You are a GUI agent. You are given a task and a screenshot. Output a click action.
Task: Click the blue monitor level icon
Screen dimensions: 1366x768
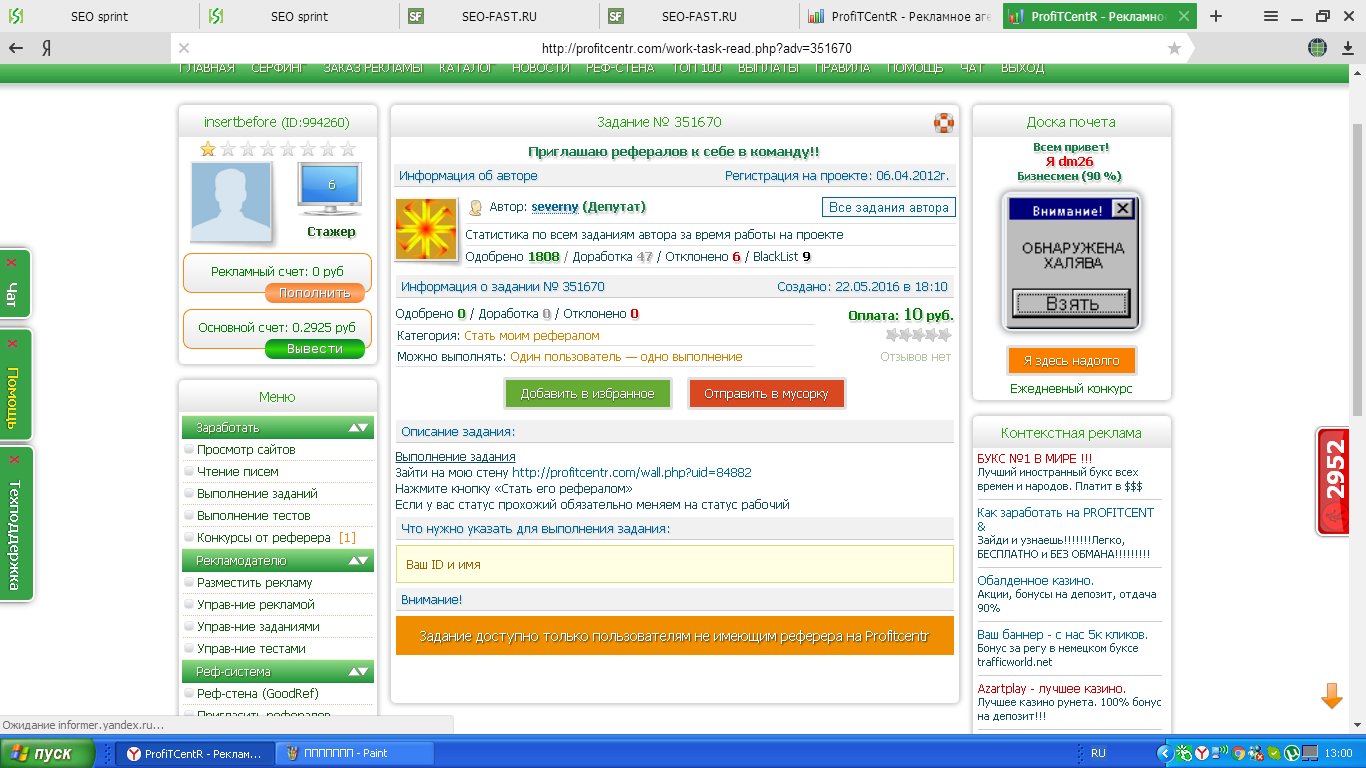pyautogui.click(x=331, y=190)
